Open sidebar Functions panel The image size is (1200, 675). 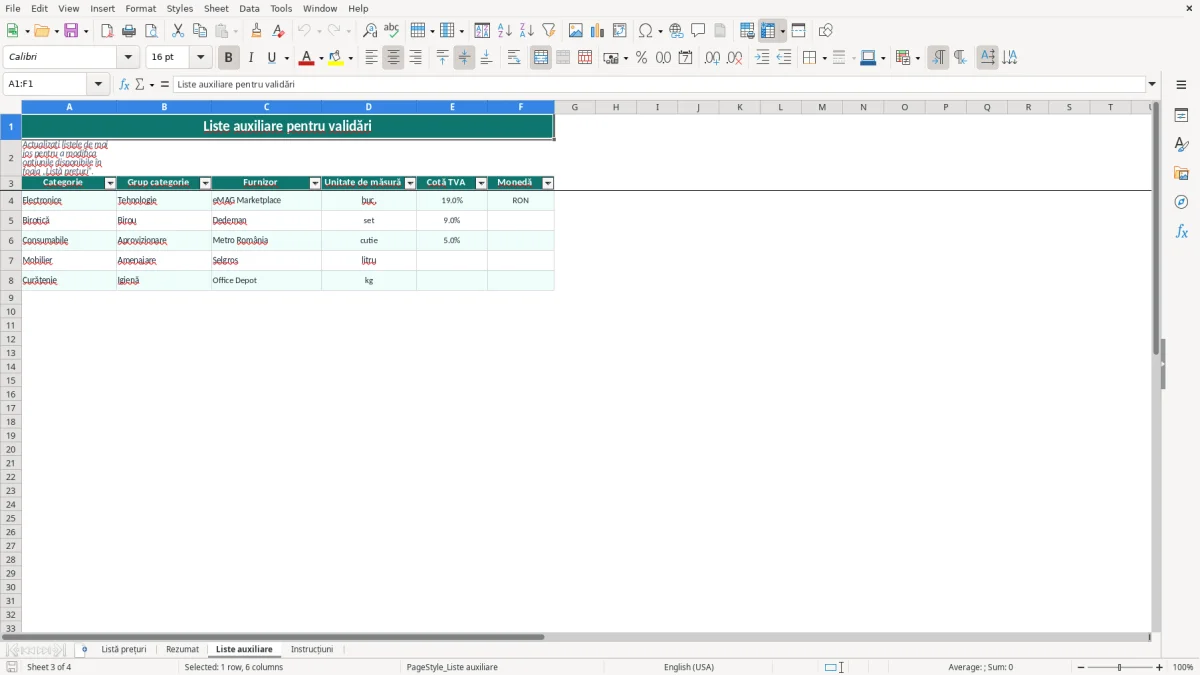click(1181, 231)
